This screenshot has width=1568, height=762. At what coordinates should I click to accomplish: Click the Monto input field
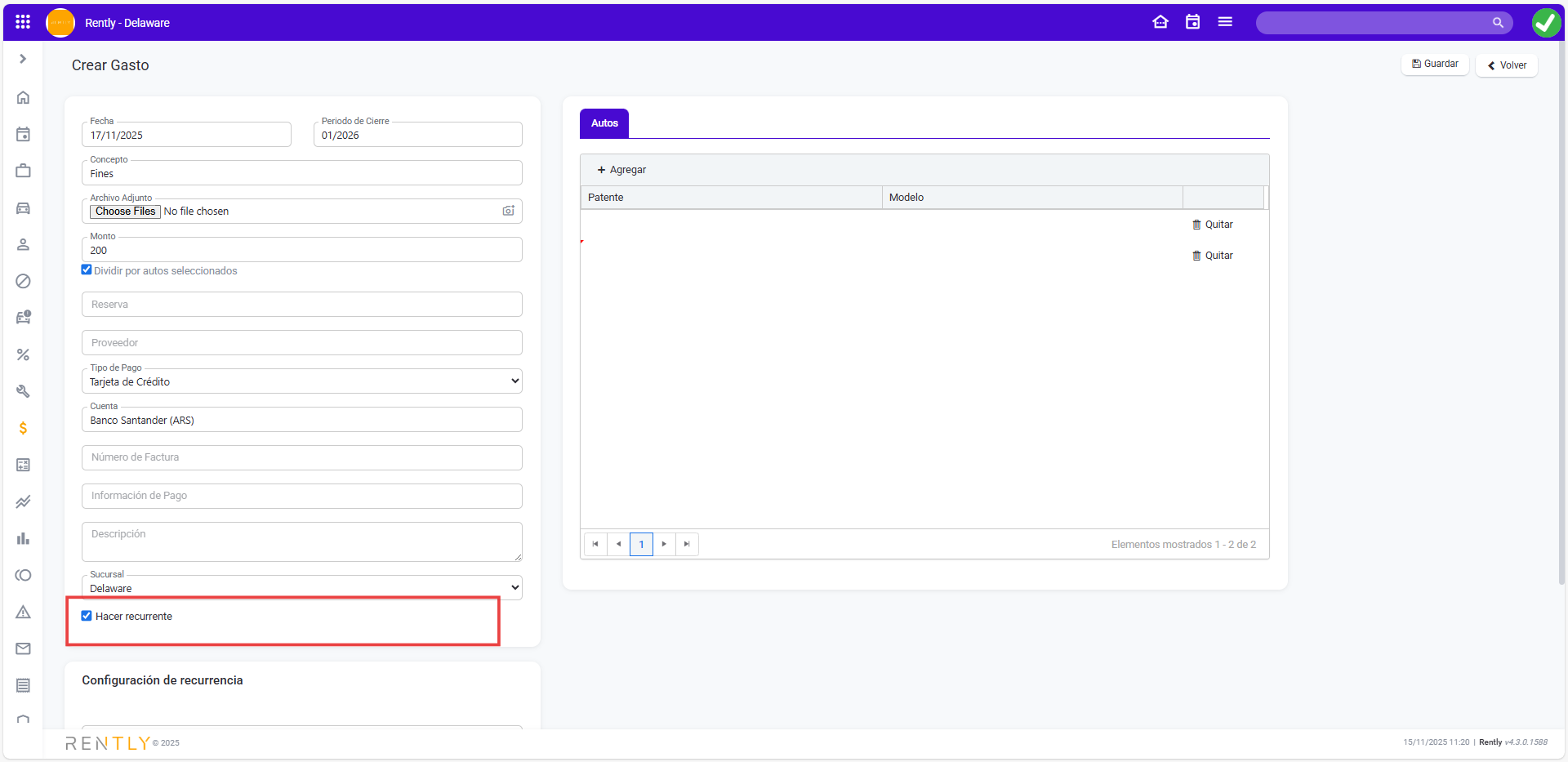point(301,251)
